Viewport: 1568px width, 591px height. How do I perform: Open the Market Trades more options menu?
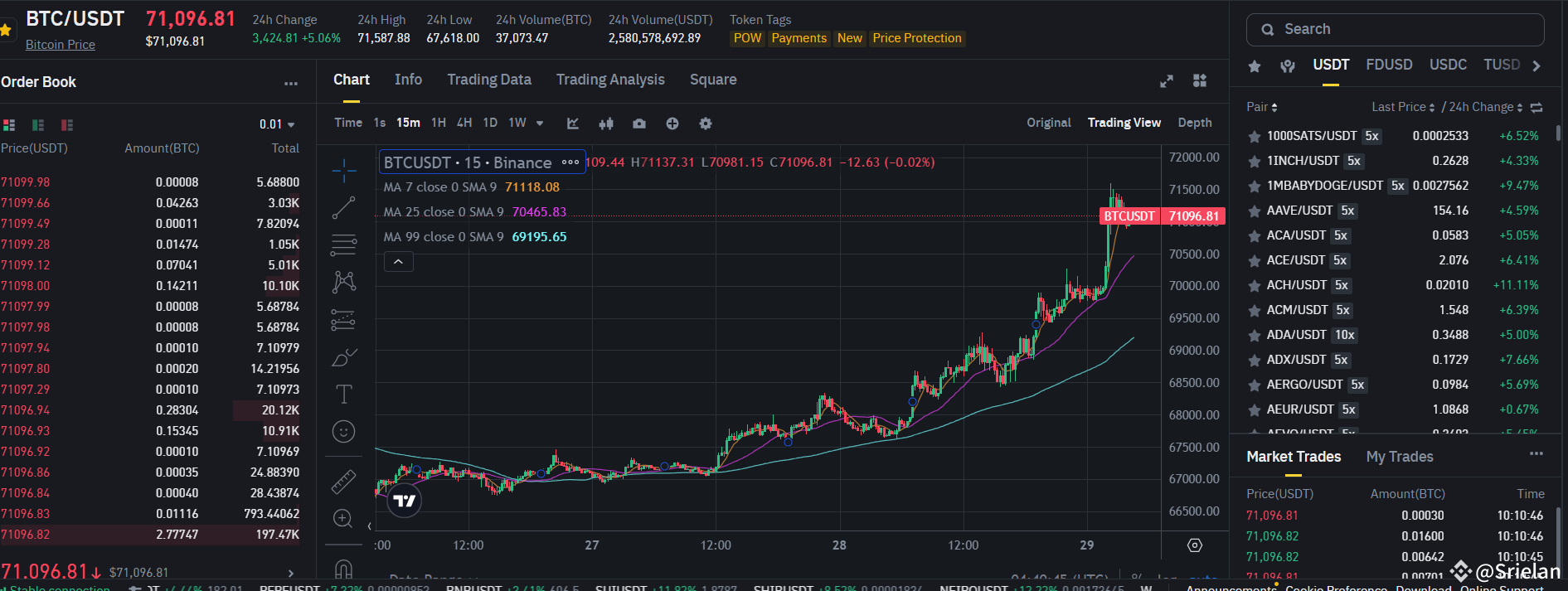coord(1536,453)
